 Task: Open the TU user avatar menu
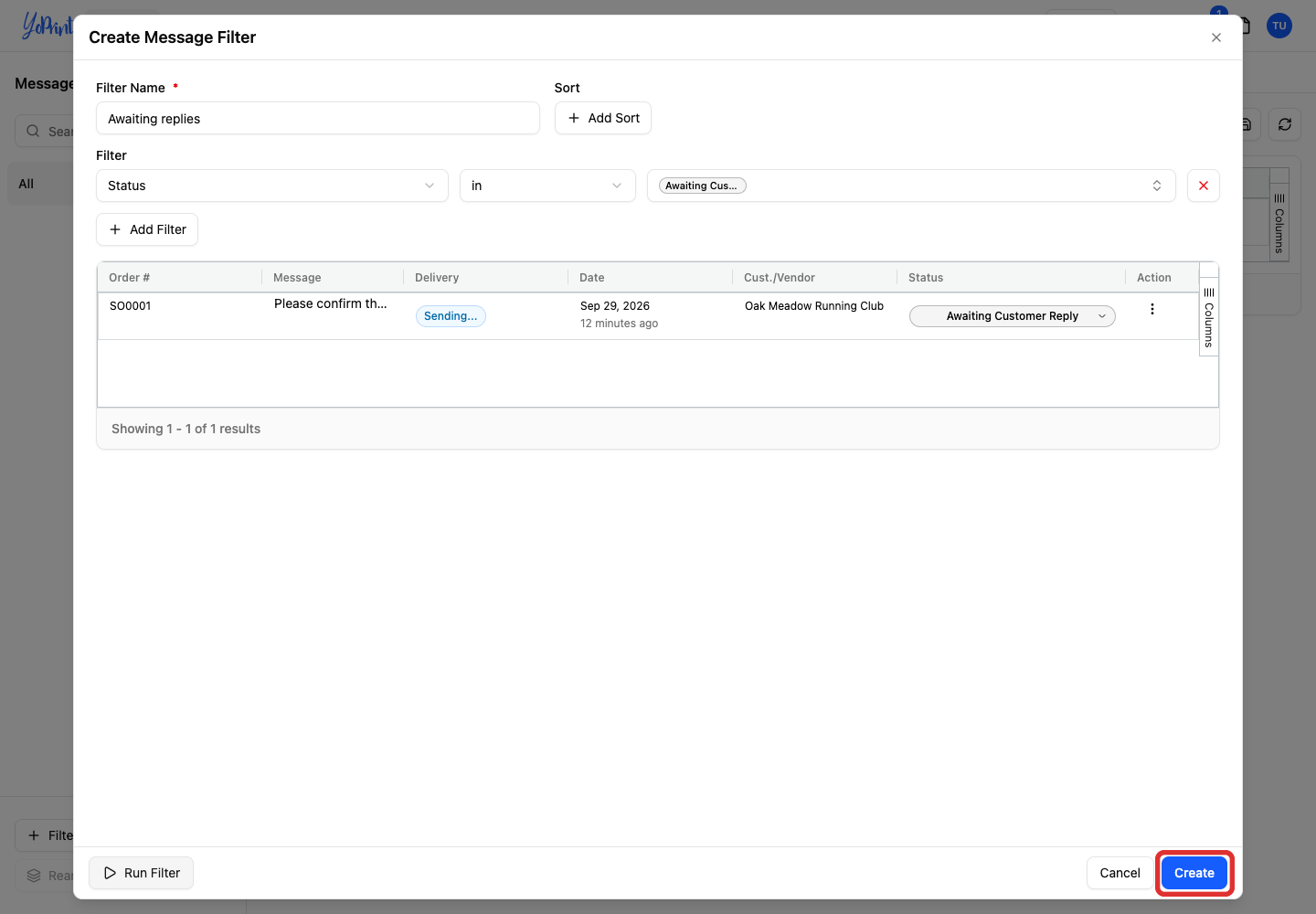(1279, 26)
